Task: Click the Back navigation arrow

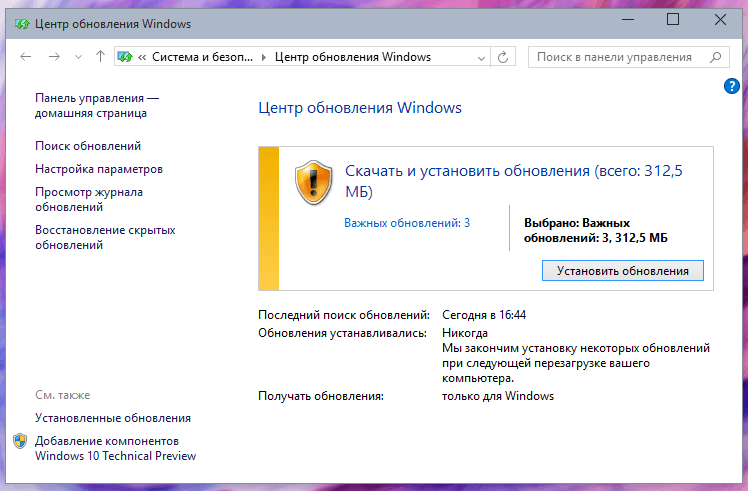Action: pos(26,57)
